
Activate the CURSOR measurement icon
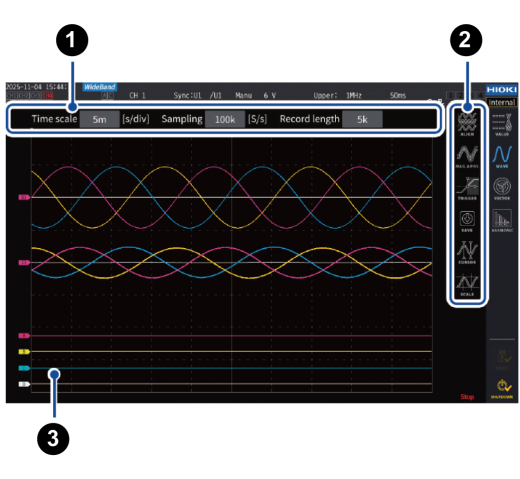467,252
